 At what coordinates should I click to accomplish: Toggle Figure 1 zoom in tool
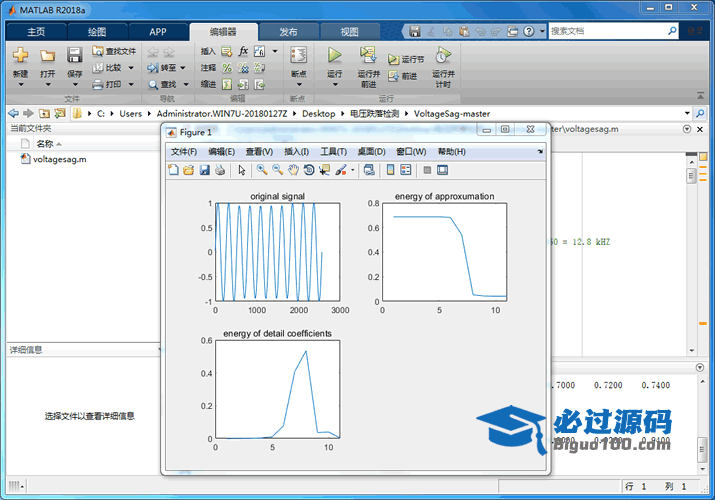pyautogui.click(x=262, y=170)
